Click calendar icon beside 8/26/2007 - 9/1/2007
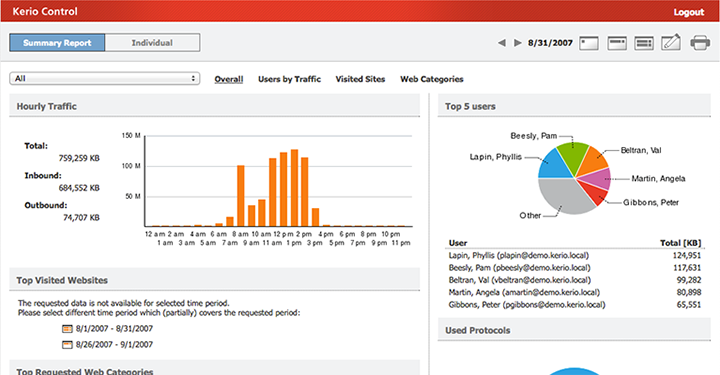 (x=68, y=345)
